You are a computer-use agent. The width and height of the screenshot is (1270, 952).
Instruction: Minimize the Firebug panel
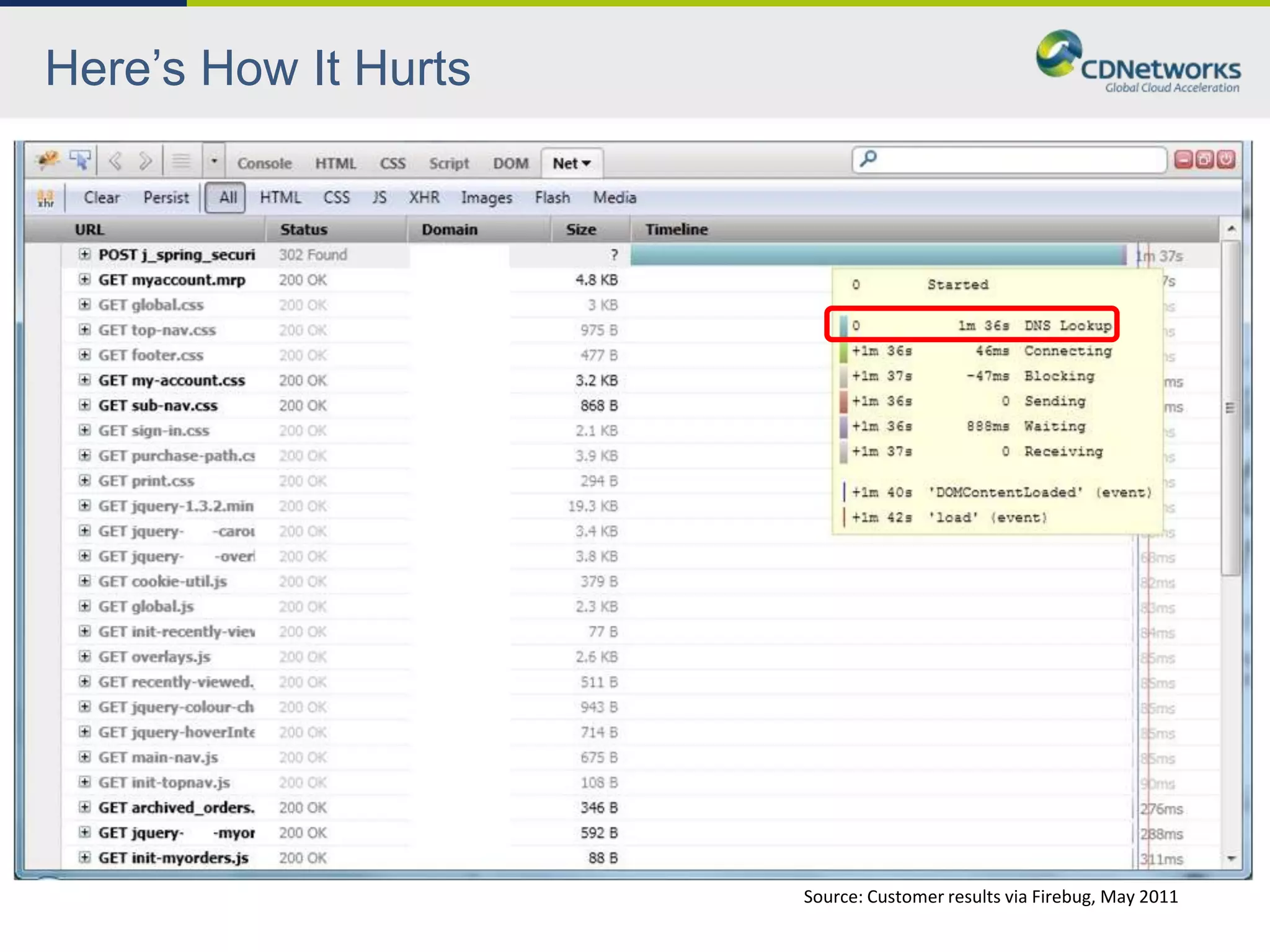tap(1183, 160)
